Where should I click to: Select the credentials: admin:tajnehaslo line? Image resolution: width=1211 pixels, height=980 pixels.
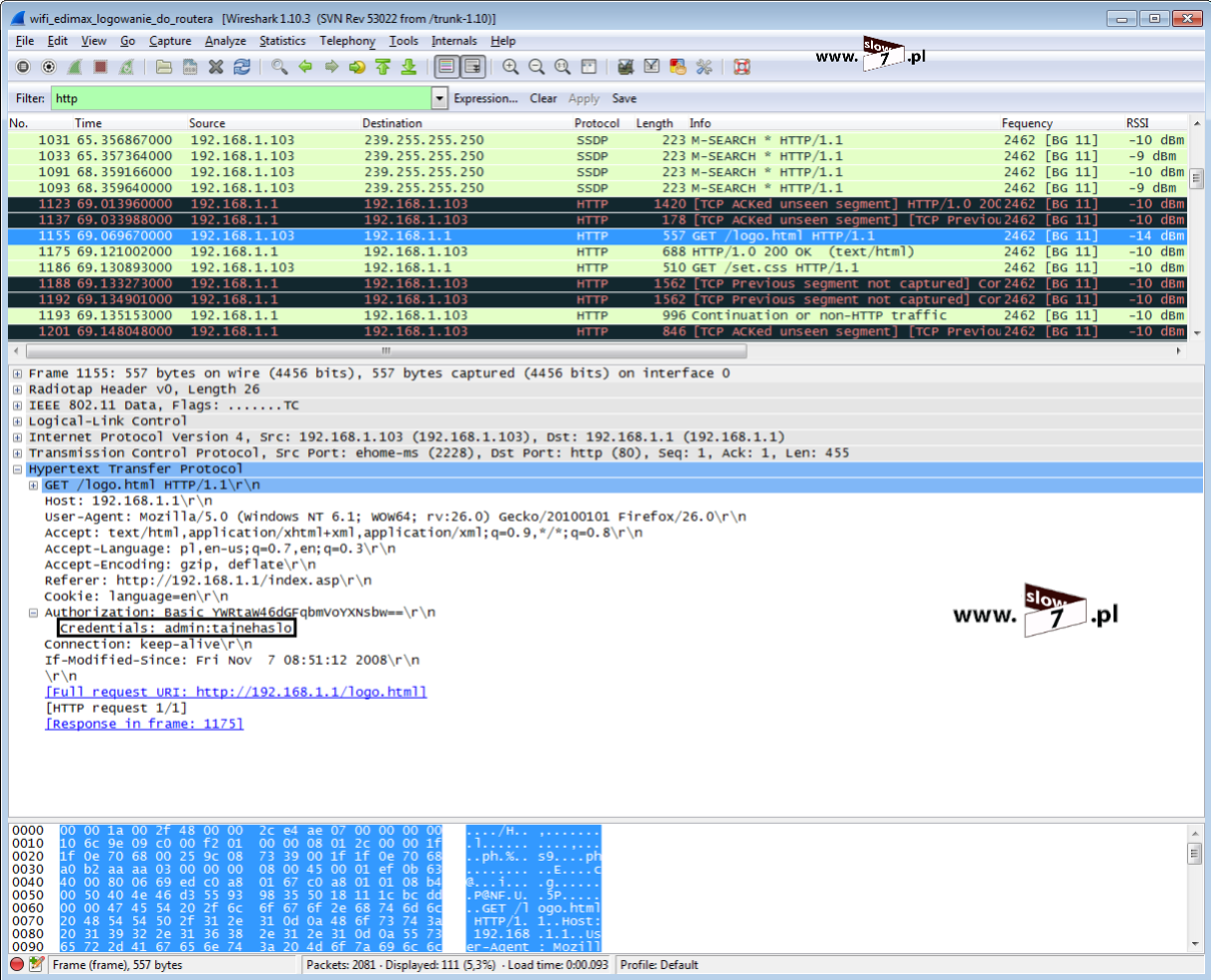point(177,628)
